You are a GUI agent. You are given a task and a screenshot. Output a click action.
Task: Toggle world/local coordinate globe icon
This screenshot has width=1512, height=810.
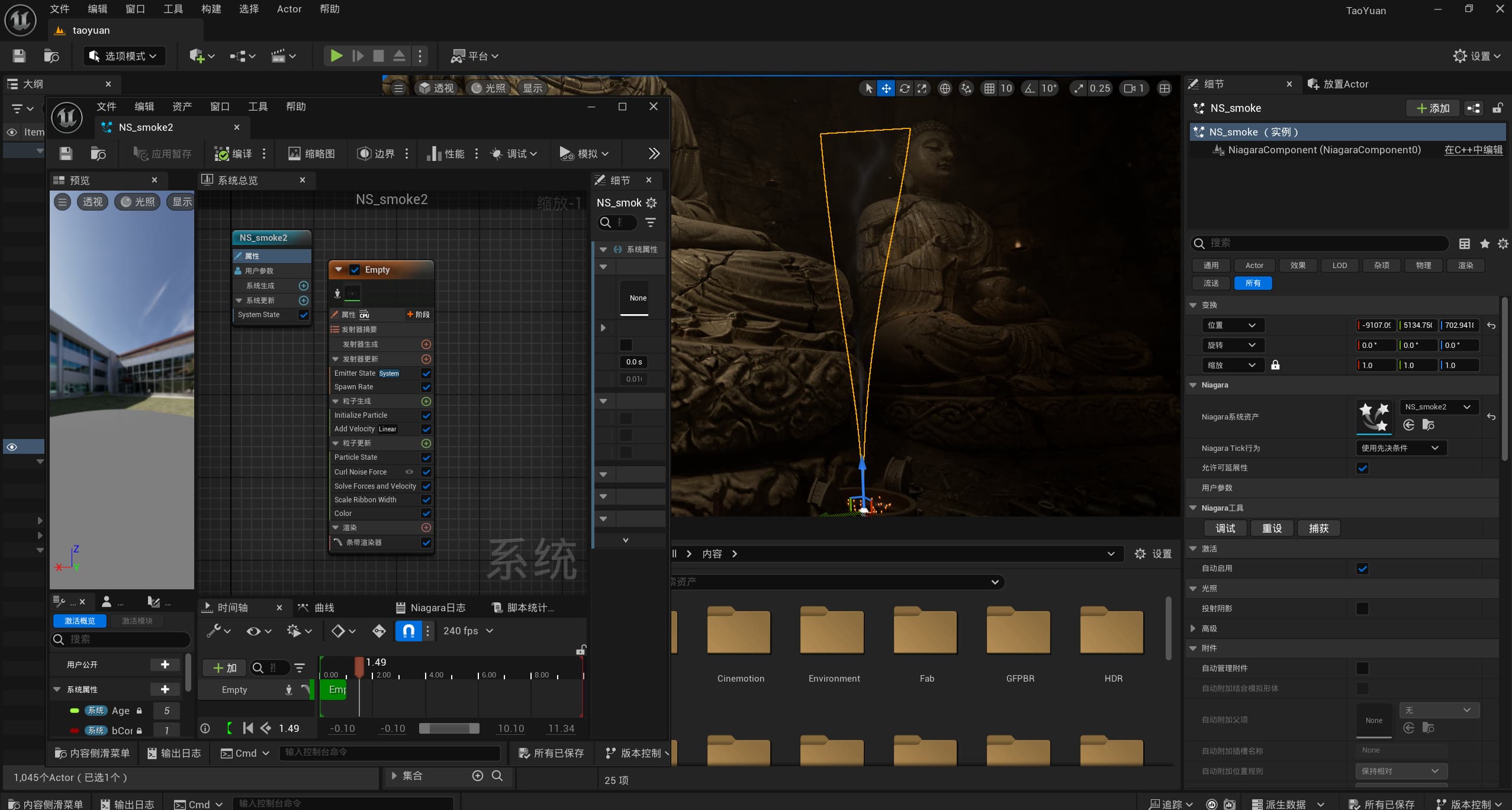[x=945, y=88]
